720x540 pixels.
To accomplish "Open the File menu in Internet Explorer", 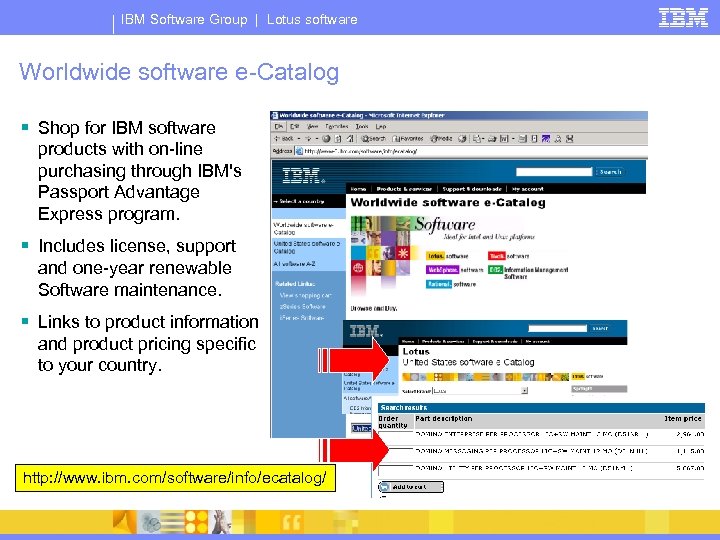I will tap(279, 126).
